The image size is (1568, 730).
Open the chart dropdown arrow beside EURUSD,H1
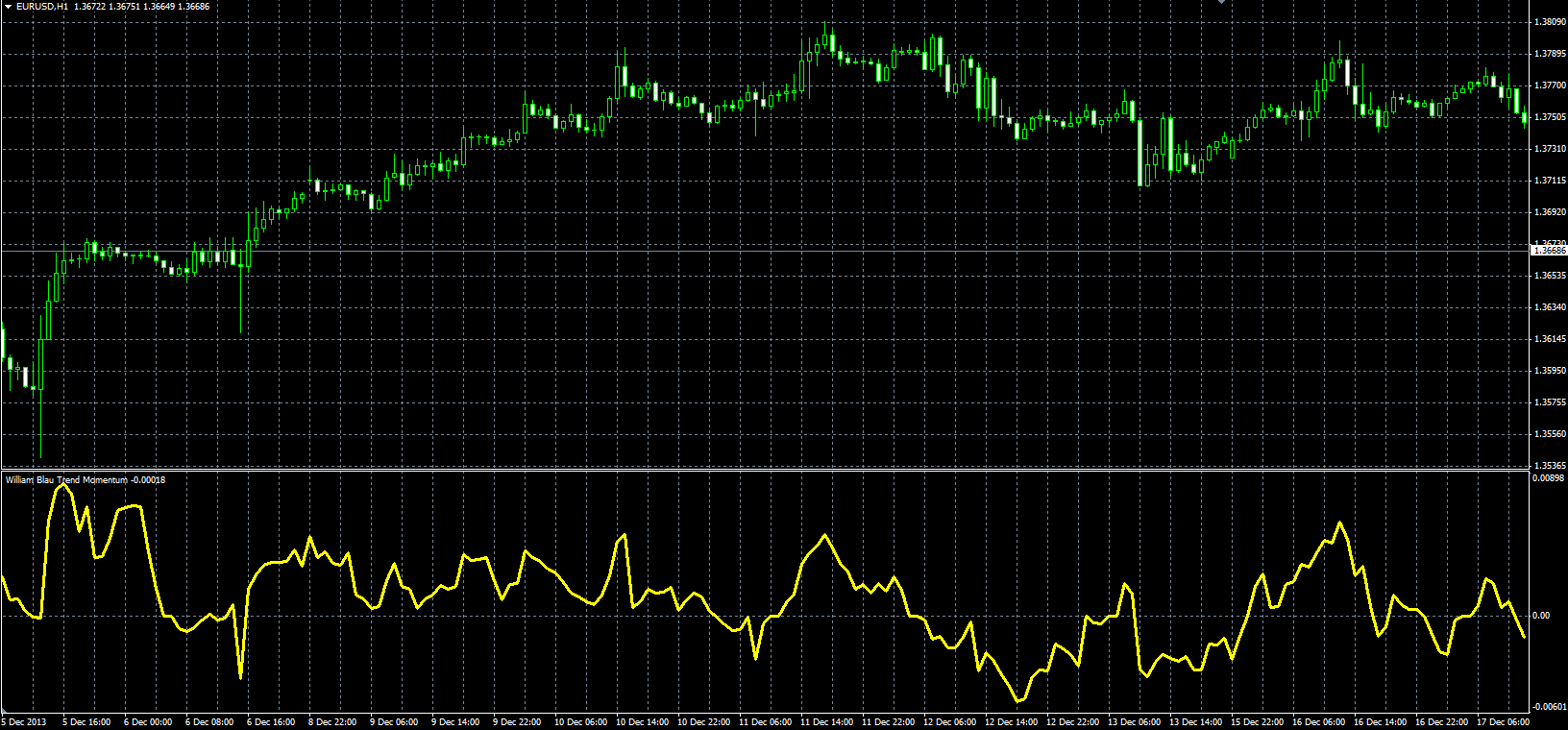tap(8, 7)
